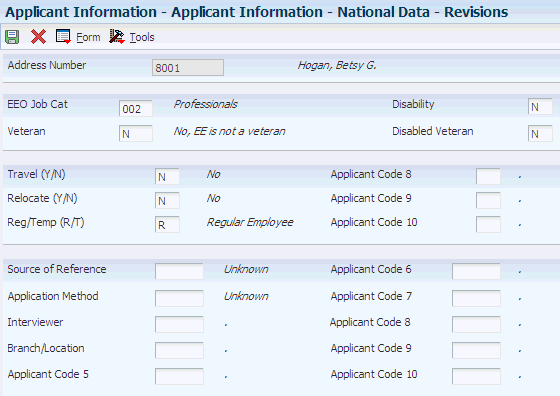The image size is (560, 396).
Task: Focus the Source of Reference field
Action: (x=179, y=271)
